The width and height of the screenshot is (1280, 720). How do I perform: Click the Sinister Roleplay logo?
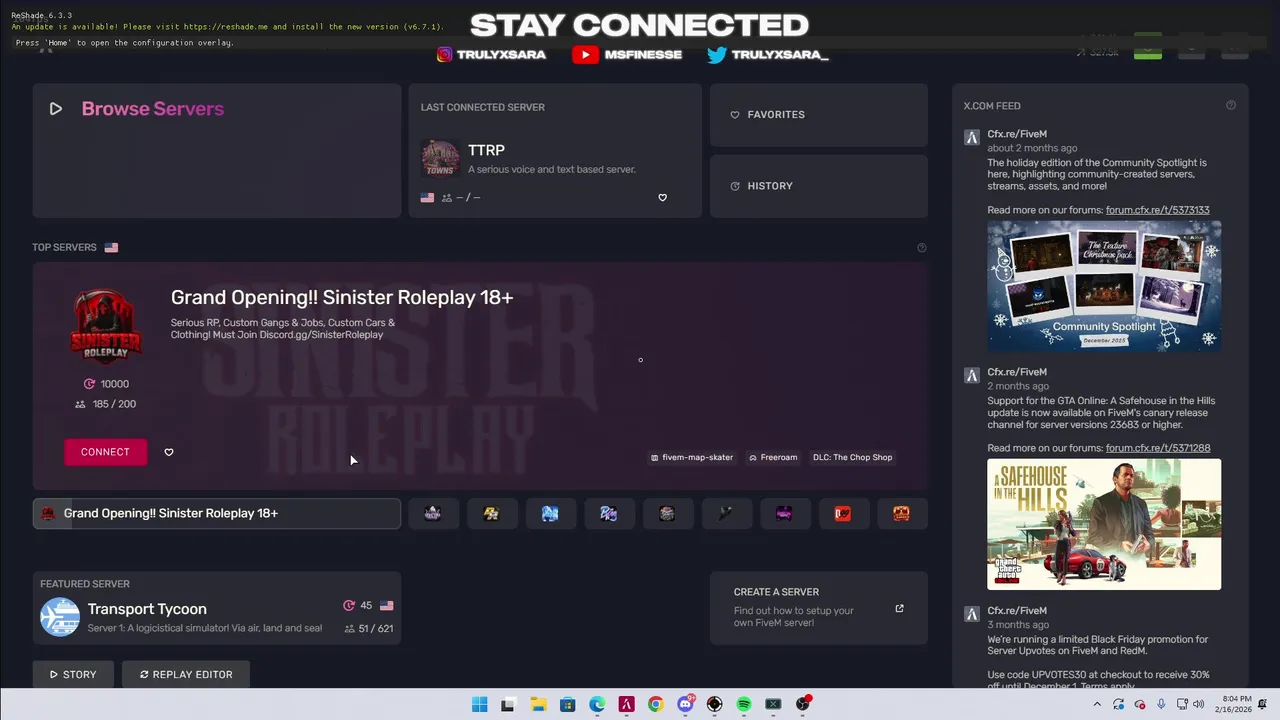click(105, 327)
